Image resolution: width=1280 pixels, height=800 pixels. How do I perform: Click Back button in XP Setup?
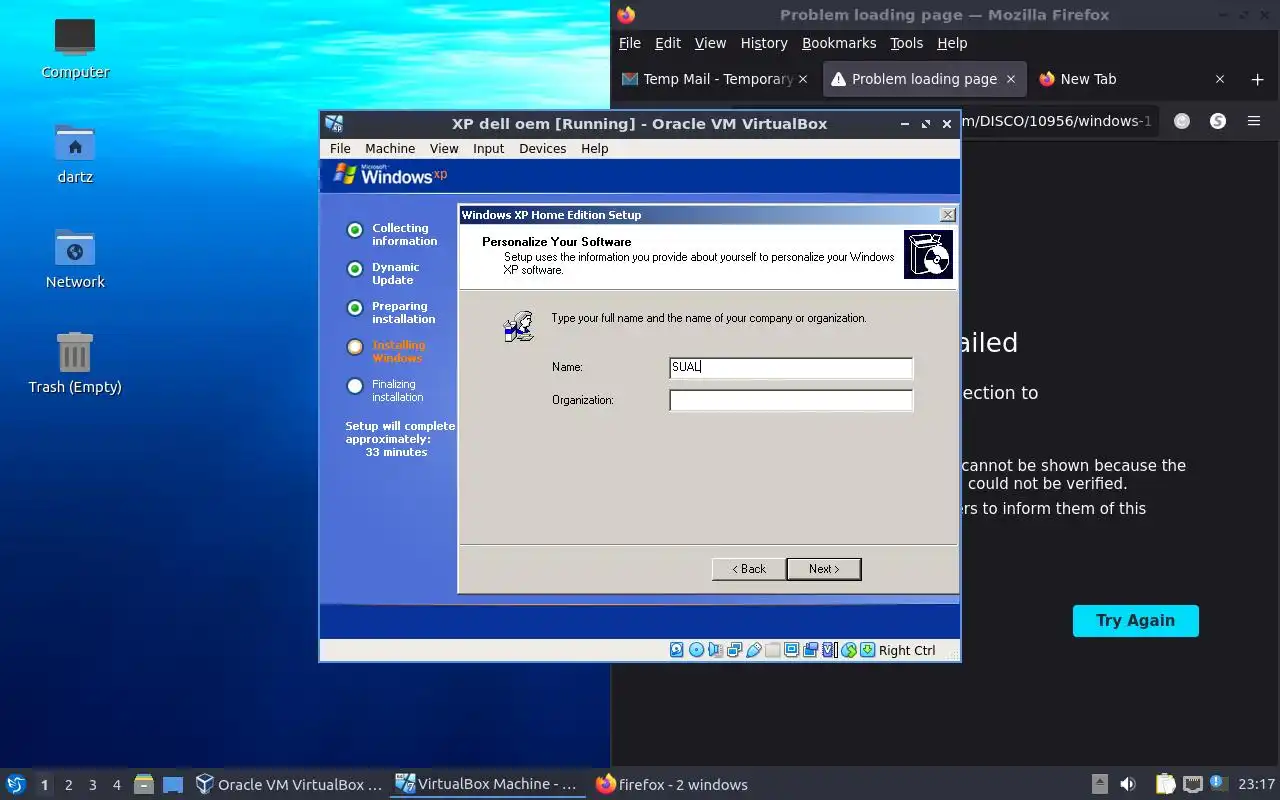[x=749, y=569]
